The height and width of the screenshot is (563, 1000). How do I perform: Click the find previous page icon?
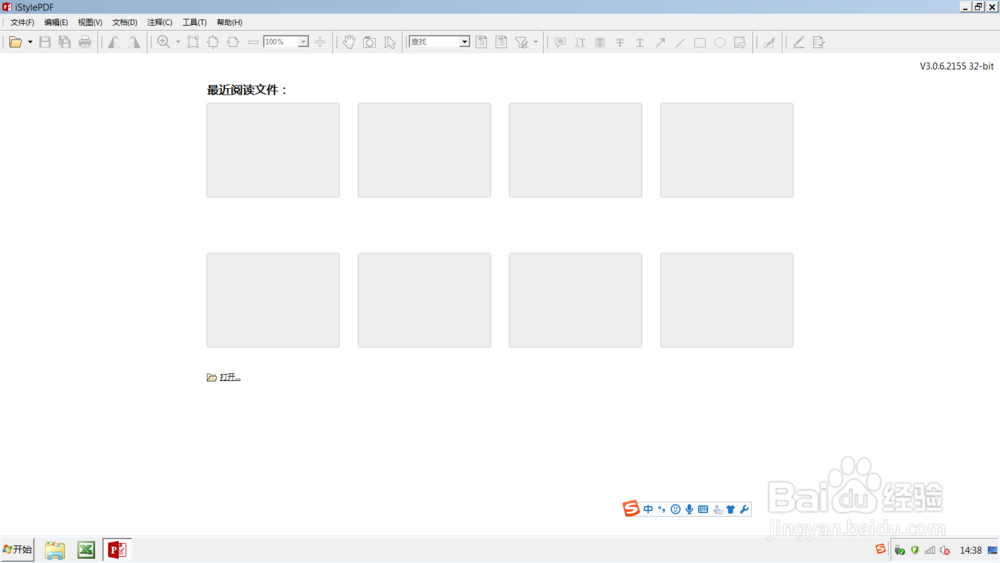click(x=482, y=42)
